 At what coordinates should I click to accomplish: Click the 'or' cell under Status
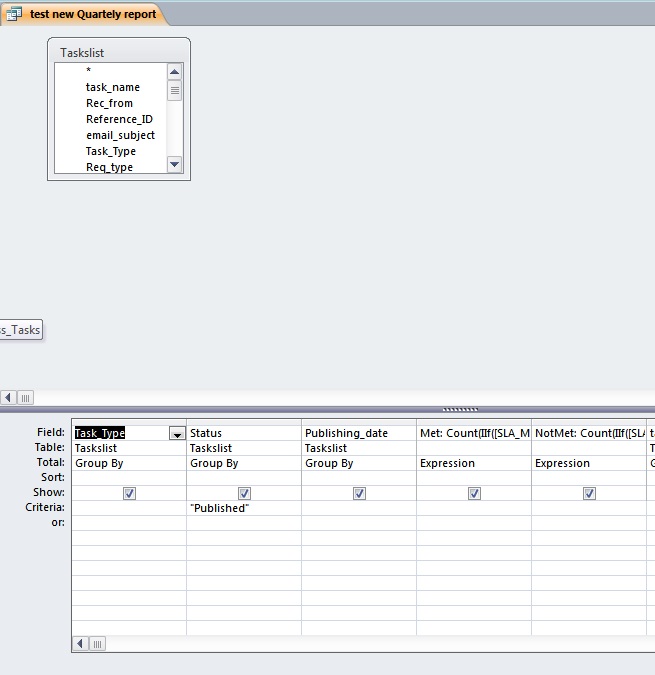pos(244,523)
